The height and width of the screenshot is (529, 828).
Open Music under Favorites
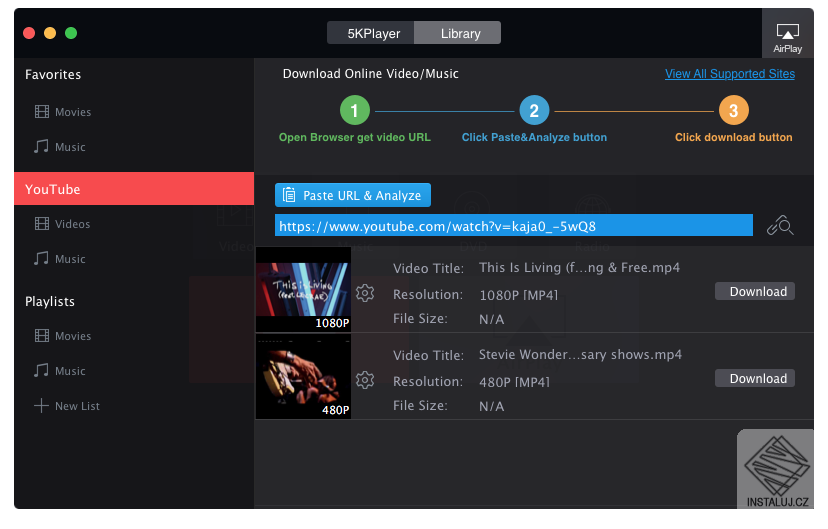pyautogui.click(x=70, y=147)
